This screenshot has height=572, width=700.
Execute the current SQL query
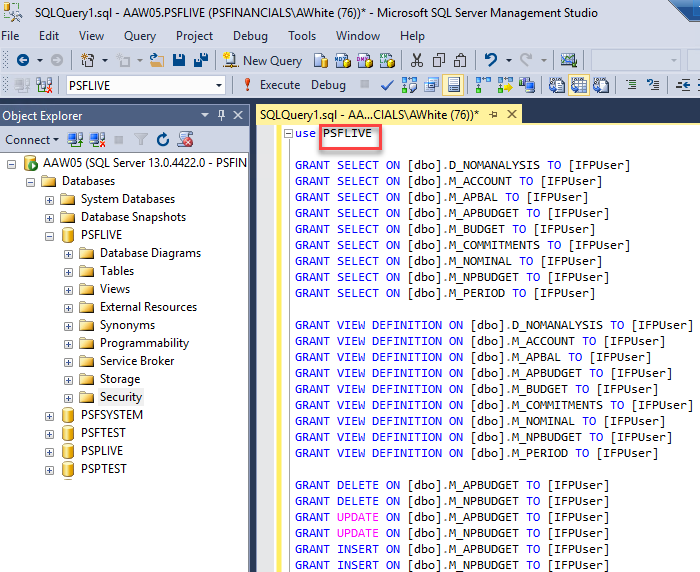[271, 85]
